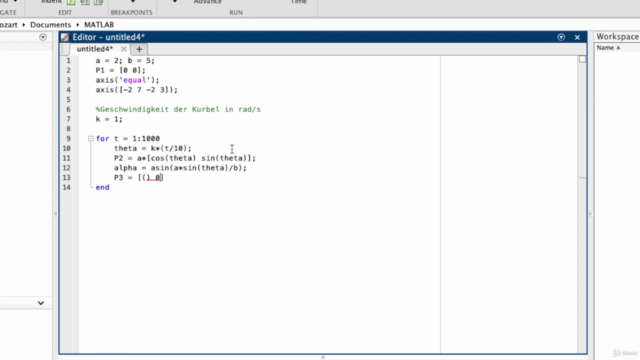Click the 'P1 = [0 0];' line
Screen dimensions: 640x360
[120, 70]
